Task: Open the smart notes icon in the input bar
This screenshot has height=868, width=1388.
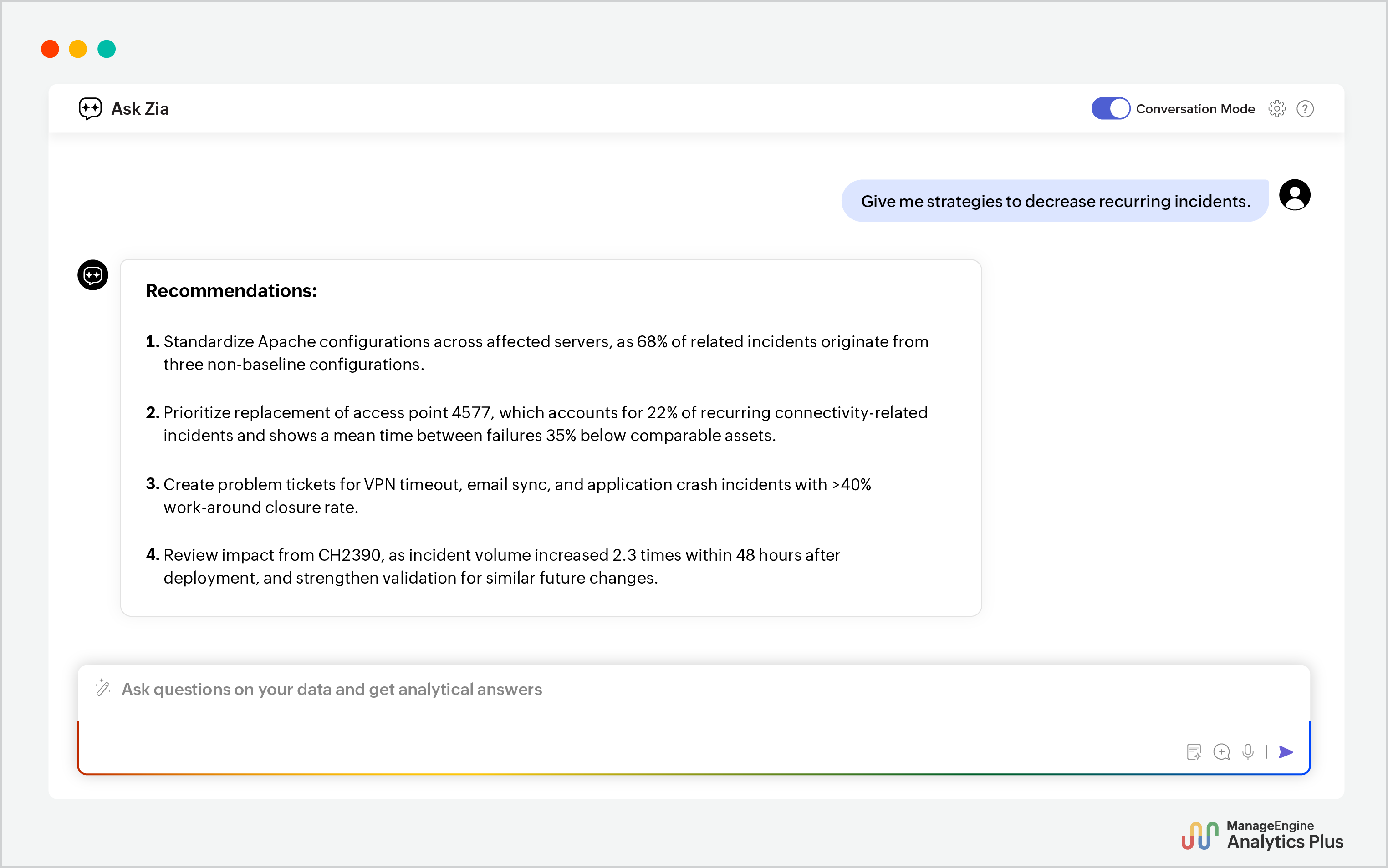Action: click(x=1194, y=751)
